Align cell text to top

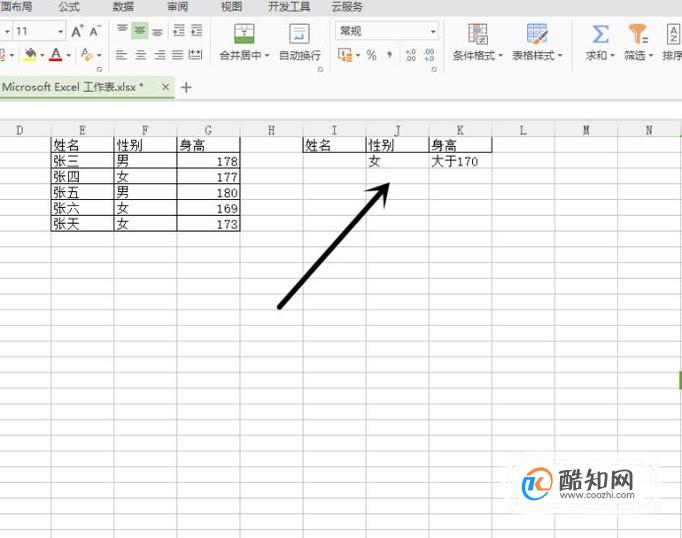(122, 30)
